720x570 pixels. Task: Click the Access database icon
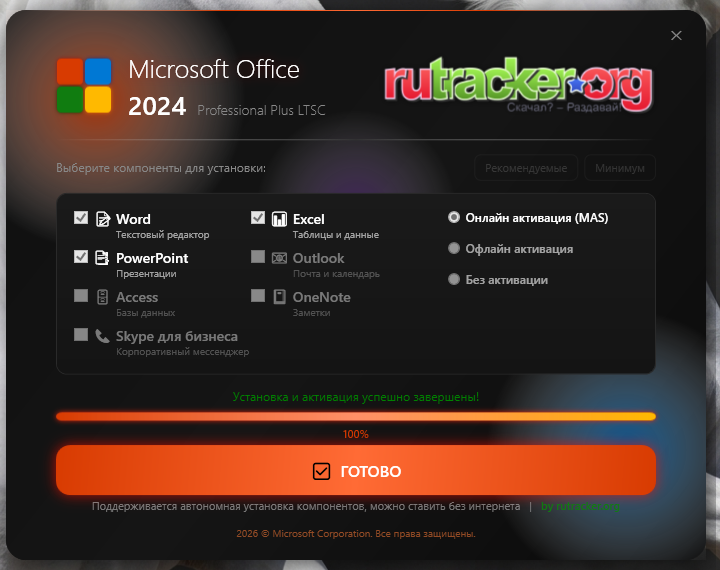tap(102, 297)
